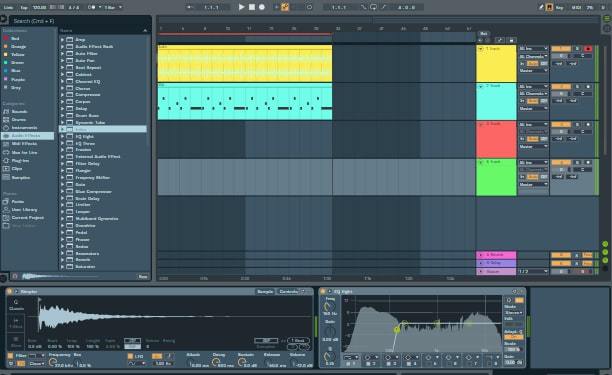This screenshot has height=375, width=612.
Task: Open track 2 input type dropdown
Action: [533, 87]
